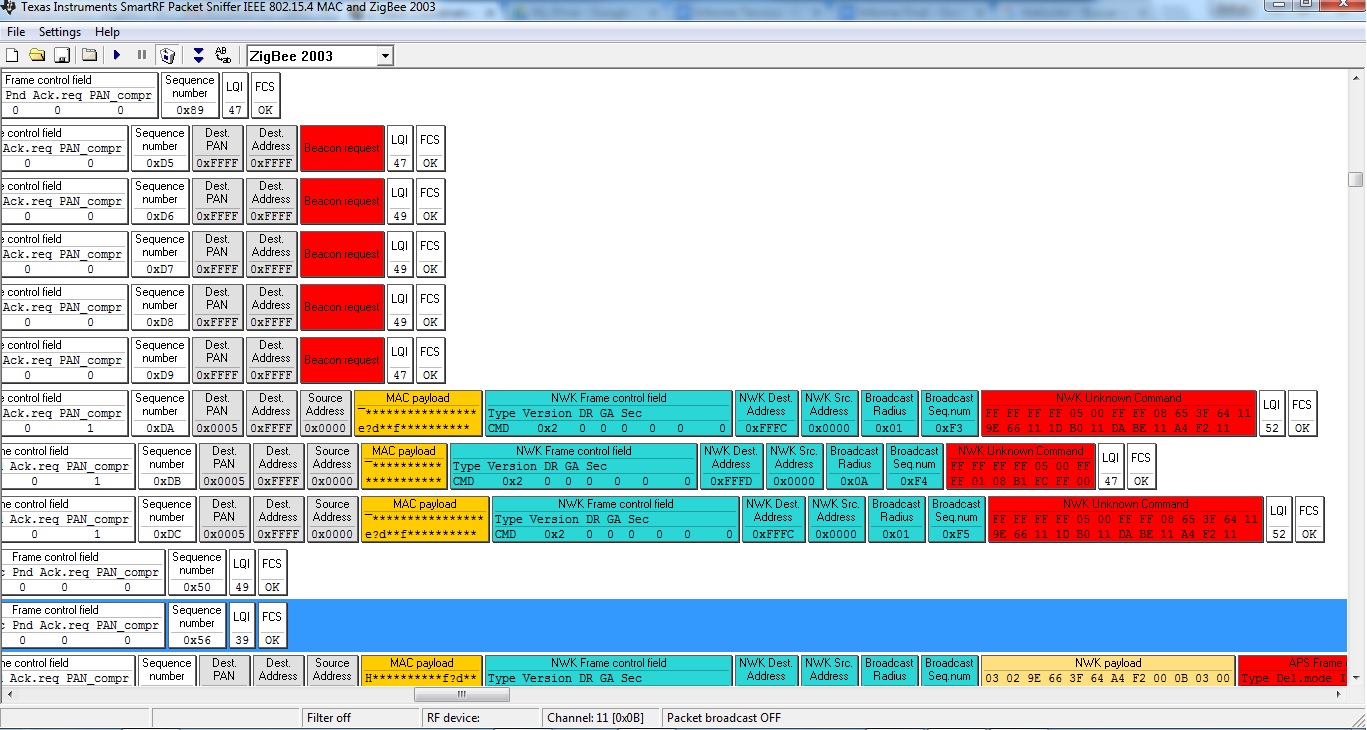Clear captured packets with the bin icon
The width and height of the screenshot is (1367, 730).
coord(168,55)
